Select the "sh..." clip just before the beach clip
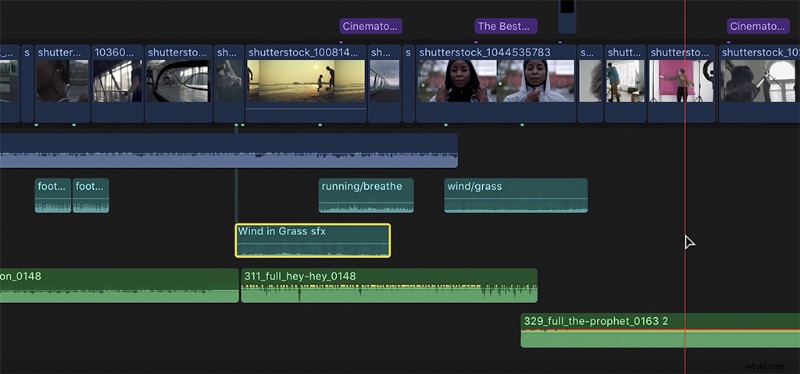 click(229, 84)
